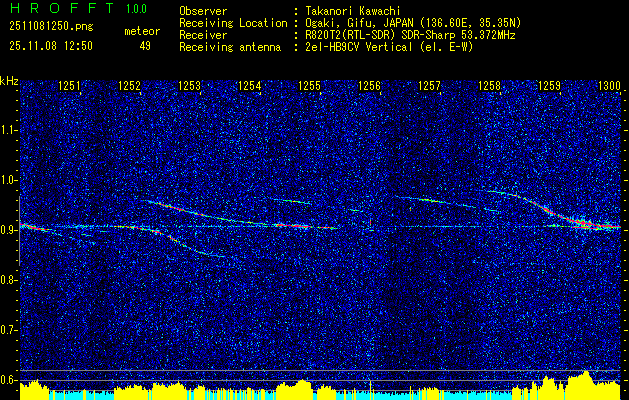Viewport: 629px width, 400px height.
Task: Click the observer name Takanori Kawachi
Action: click(x=353, y=11)
